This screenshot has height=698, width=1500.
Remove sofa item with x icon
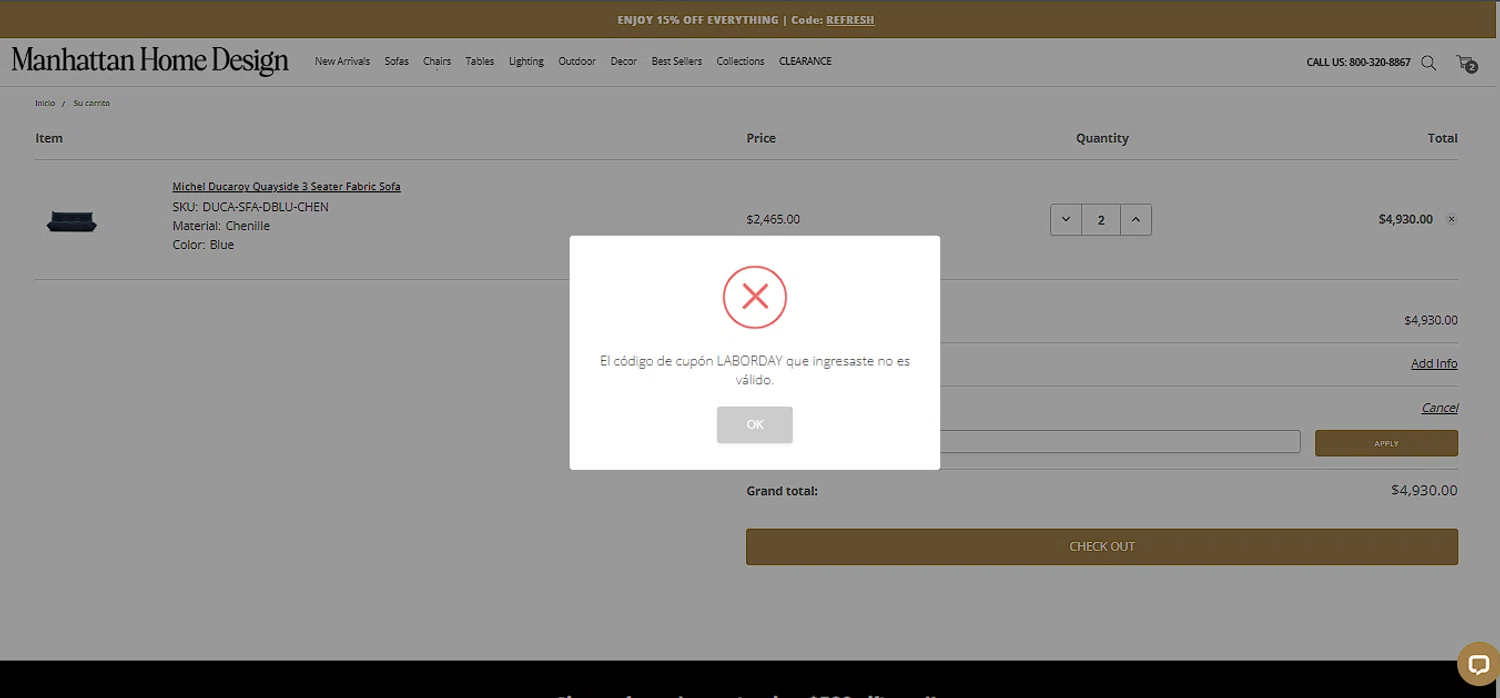[1451, 219]
